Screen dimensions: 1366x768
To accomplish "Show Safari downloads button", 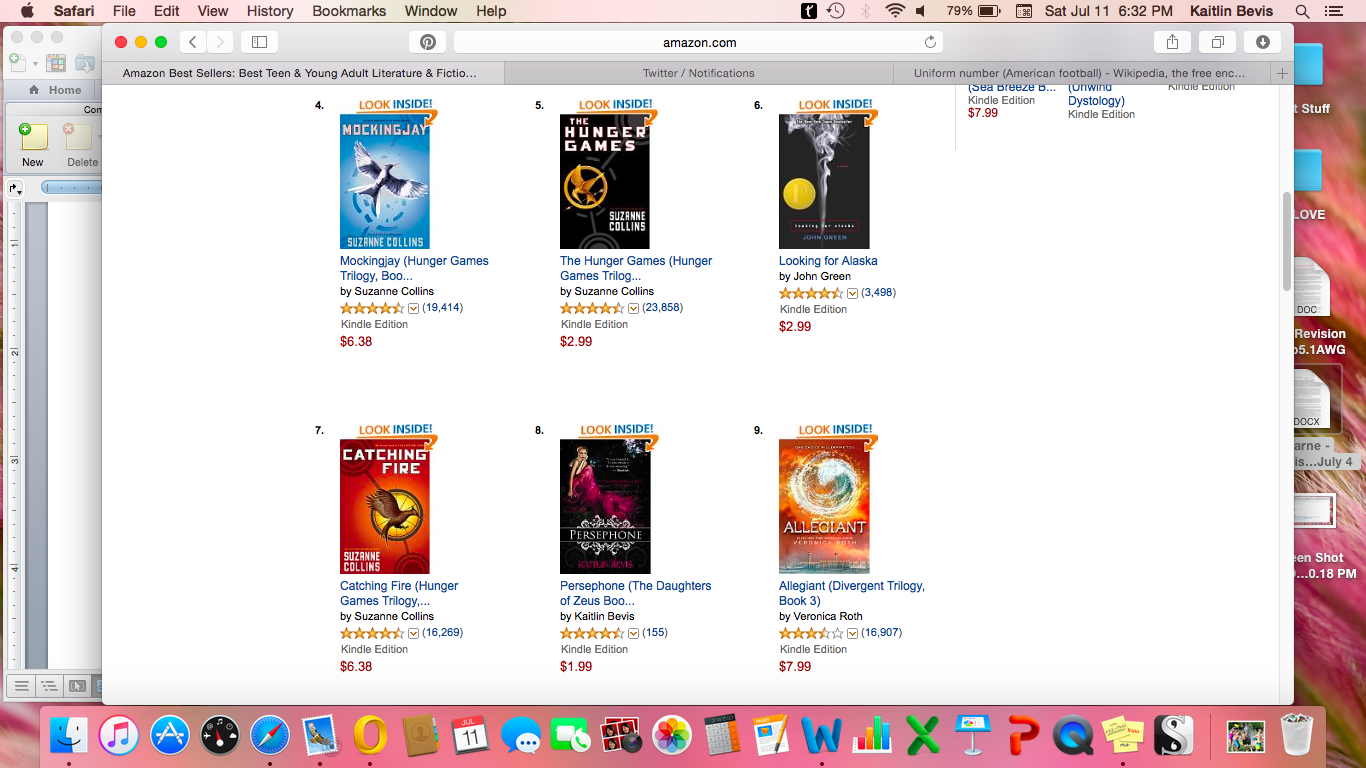I will (x=1262, y=42).
